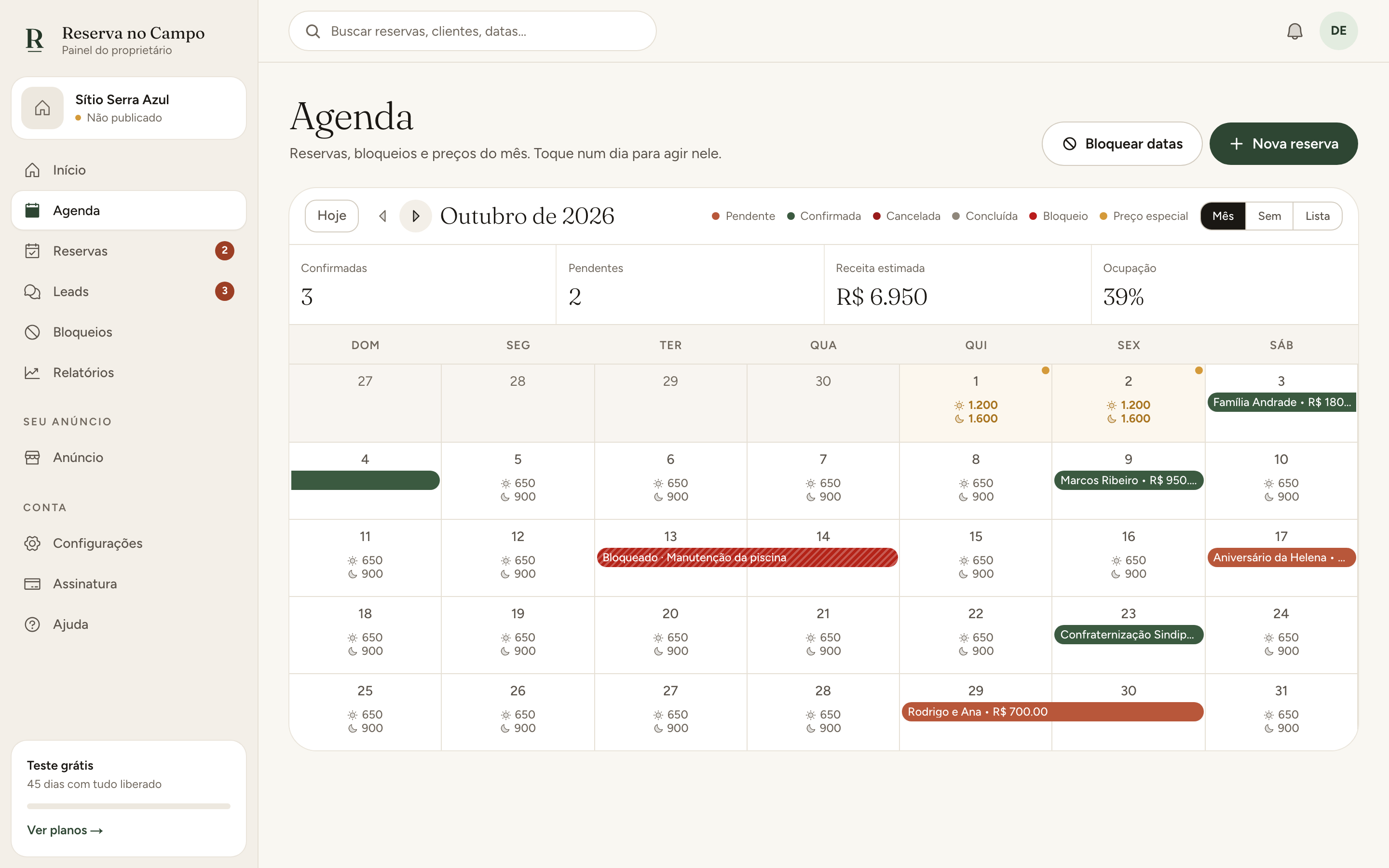Select Agenda in the sidebar

[129, 211]
